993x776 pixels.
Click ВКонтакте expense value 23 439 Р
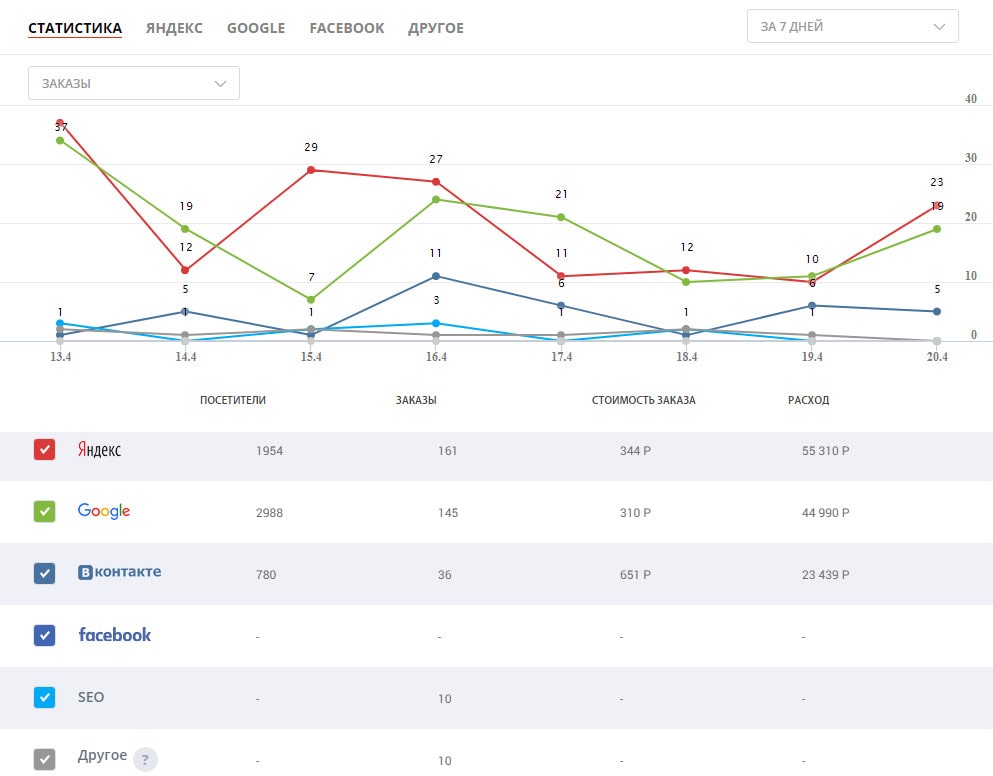[x=826, y=575]
